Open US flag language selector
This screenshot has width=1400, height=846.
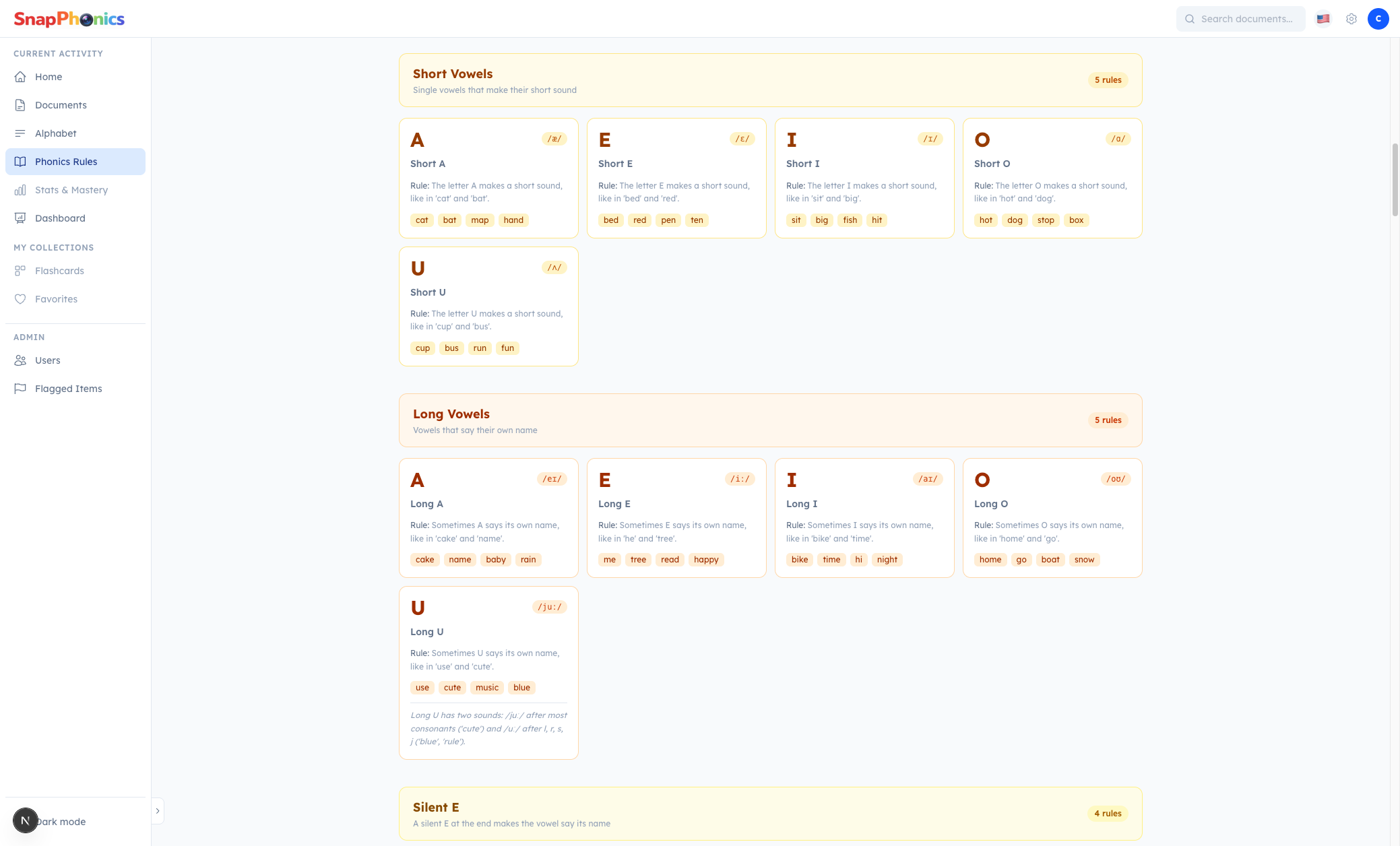(1323, 19)
